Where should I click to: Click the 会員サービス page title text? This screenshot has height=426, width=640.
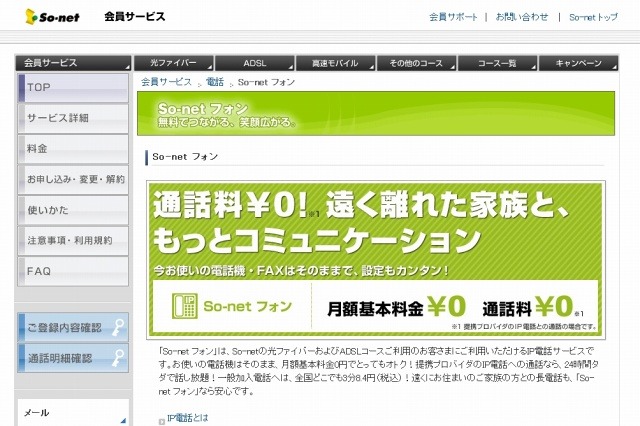tap(135, 17)
